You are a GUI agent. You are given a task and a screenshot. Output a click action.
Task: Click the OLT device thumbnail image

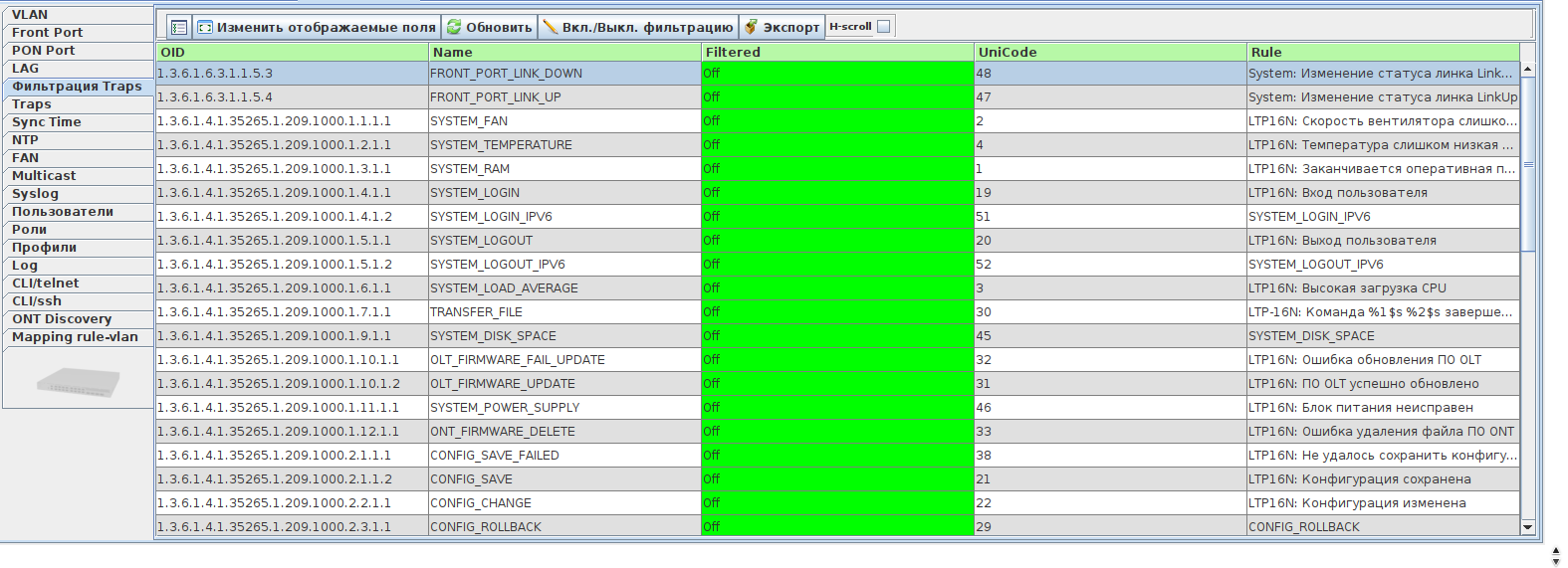tap(79, 381)
